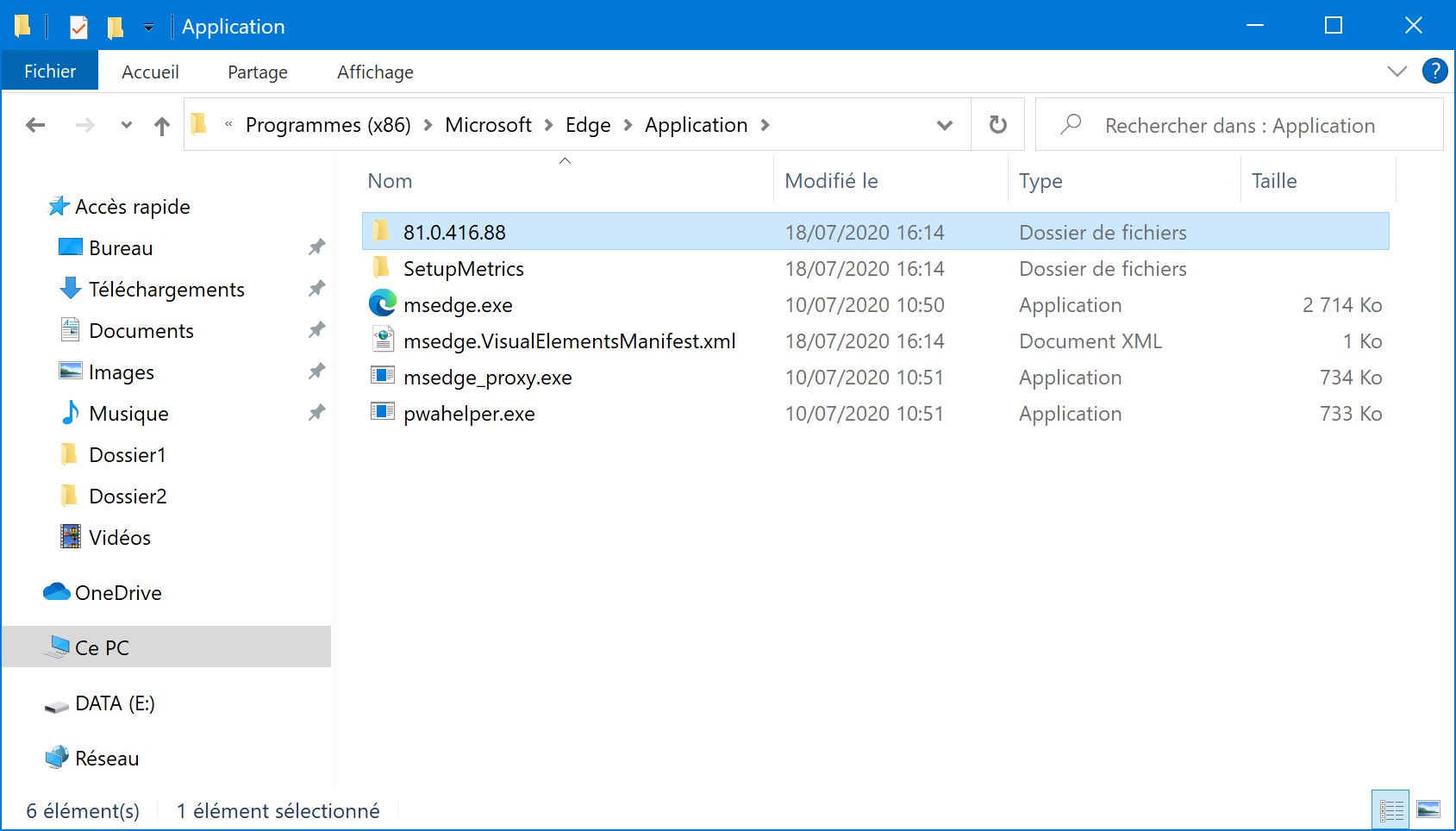
Task: Click the pin icon next to Musique
Action: pos(316,413)
